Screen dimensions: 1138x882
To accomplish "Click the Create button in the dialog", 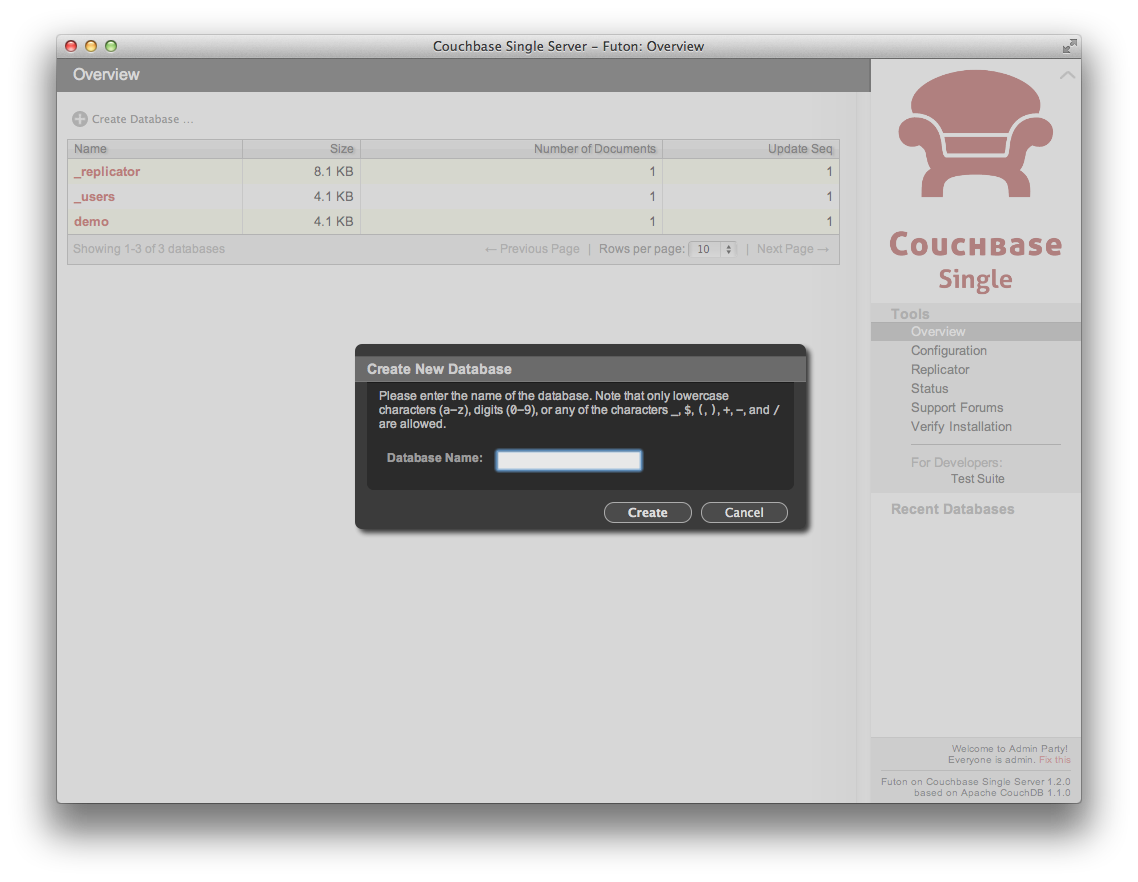I will point(647,513).
